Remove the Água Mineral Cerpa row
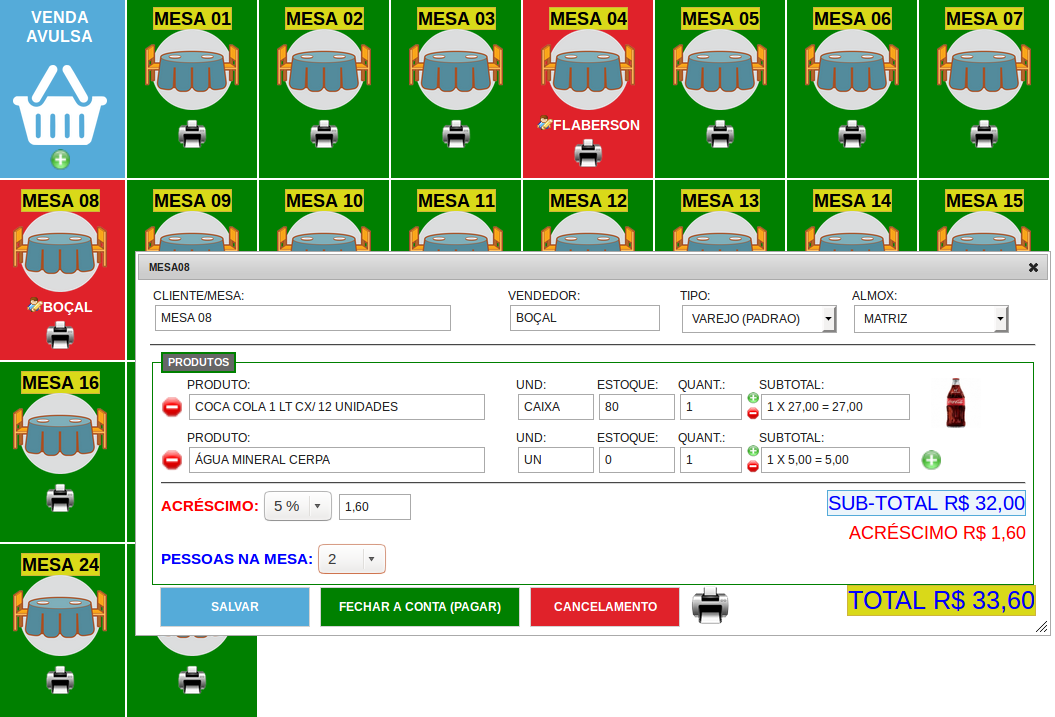Viewport: 1055px width, 717px height. click(172, 460)
